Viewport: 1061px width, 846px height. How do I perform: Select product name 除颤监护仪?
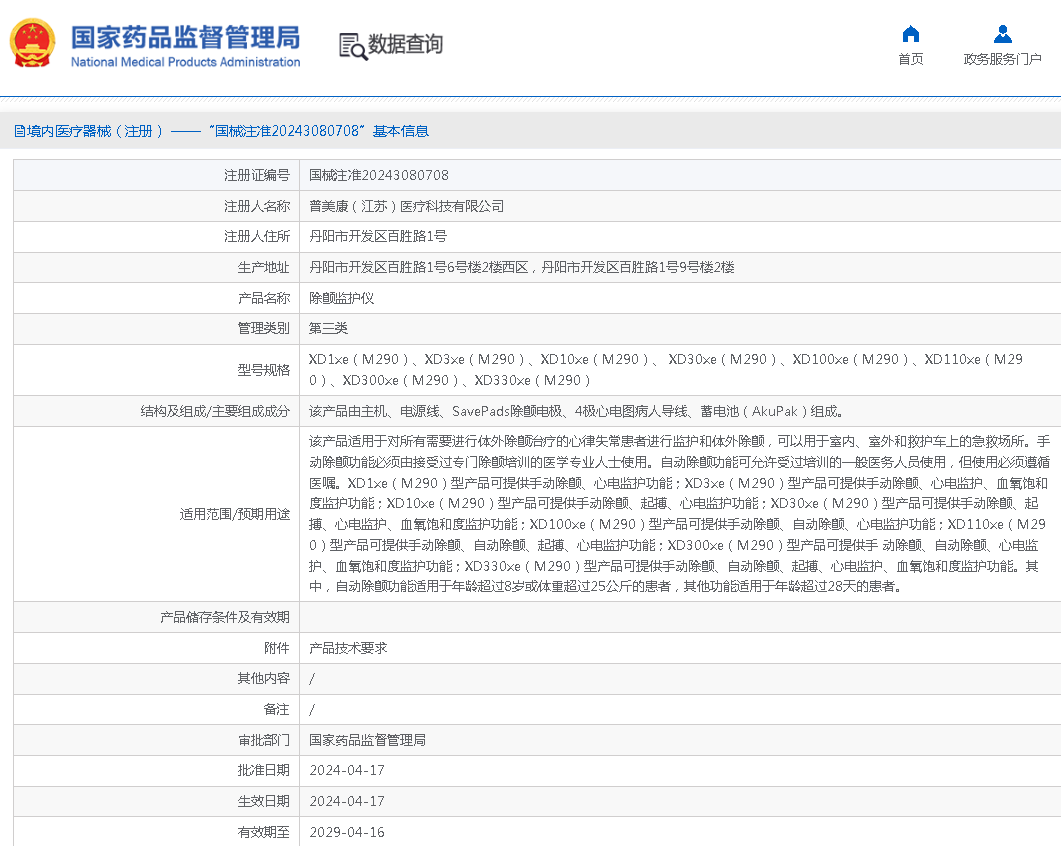342,298
